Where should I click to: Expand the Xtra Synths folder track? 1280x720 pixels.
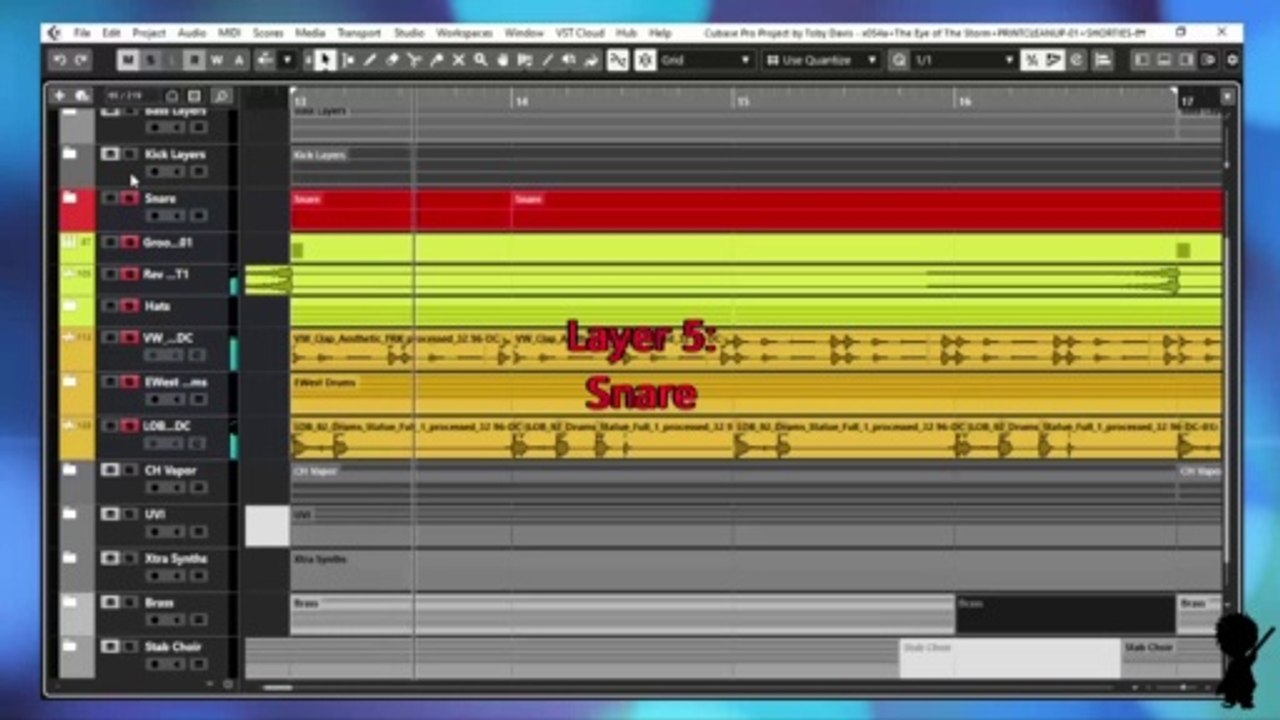[69, 558]
